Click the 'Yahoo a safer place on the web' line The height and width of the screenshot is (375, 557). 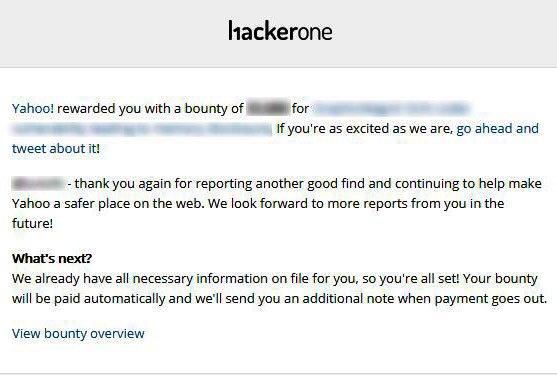[x=258, y=203]
